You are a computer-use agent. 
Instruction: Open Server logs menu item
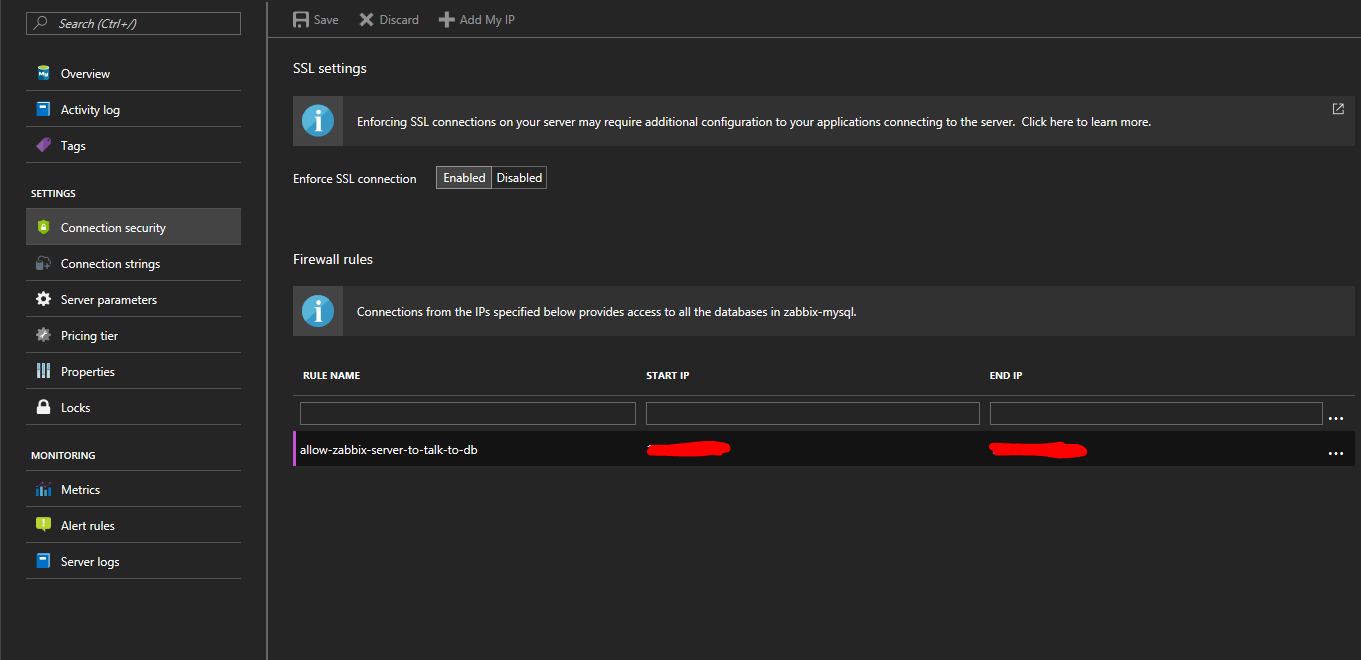[x=133, y=561]
